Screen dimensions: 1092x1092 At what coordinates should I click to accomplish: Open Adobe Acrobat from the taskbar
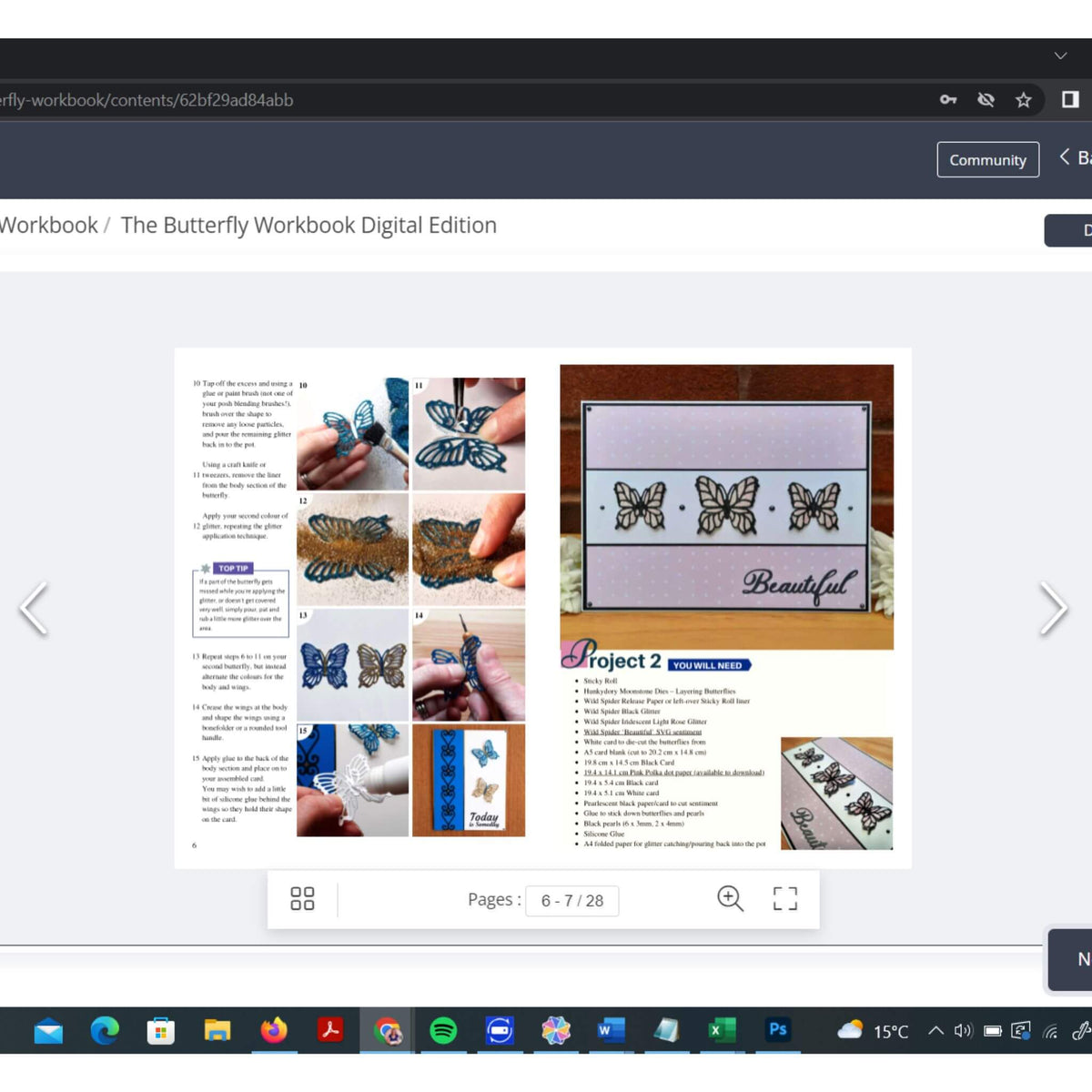(x=329, y=1030)
